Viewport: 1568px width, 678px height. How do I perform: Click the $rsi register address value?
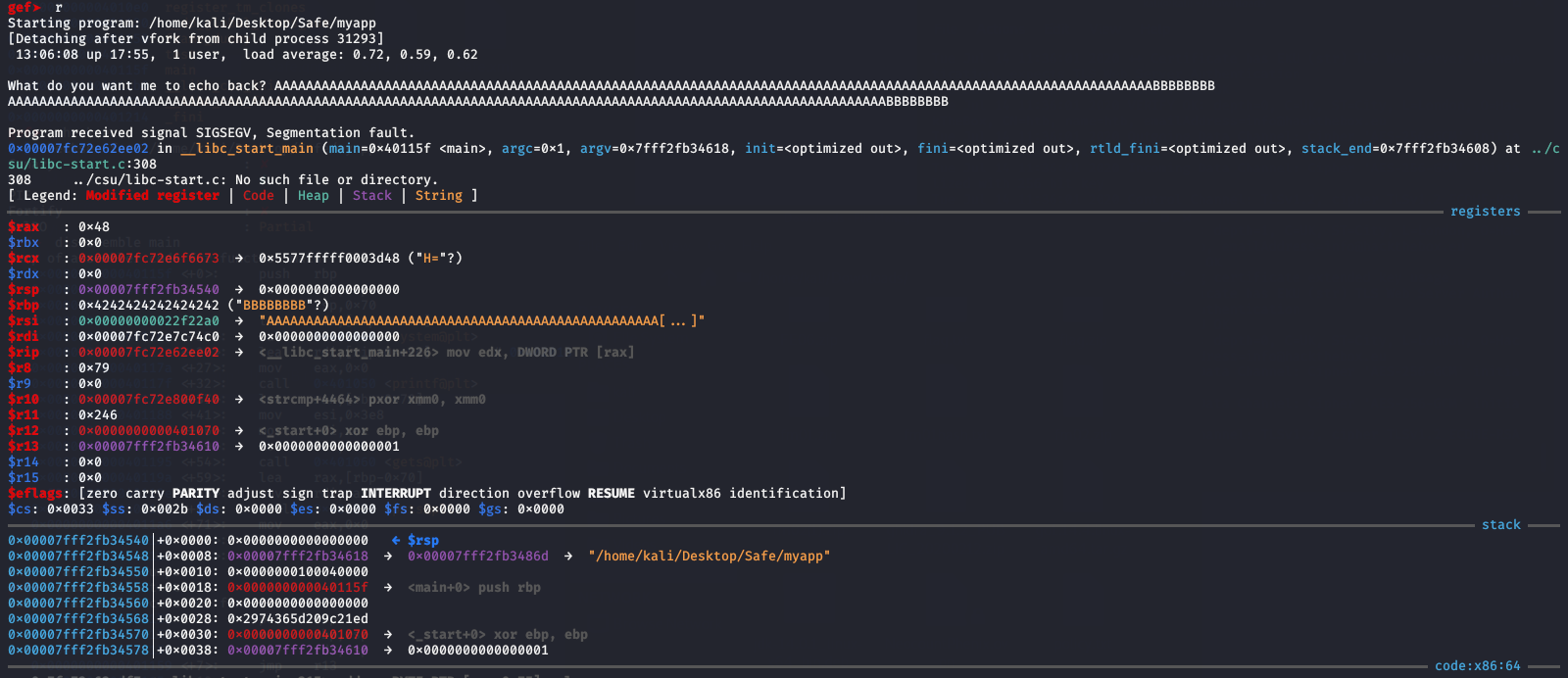click(x=149, y=320)
